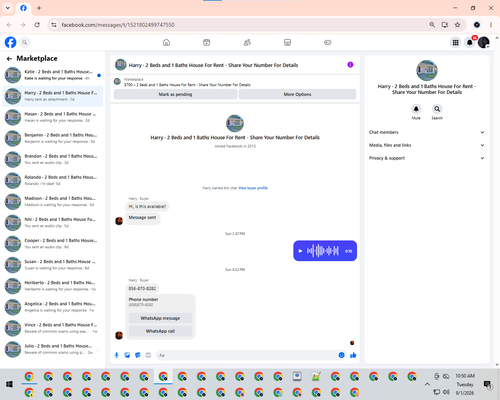Click the Mute bell icon in details panel
The height and width of the screenshot is (400, 500).
pos(416,109)
